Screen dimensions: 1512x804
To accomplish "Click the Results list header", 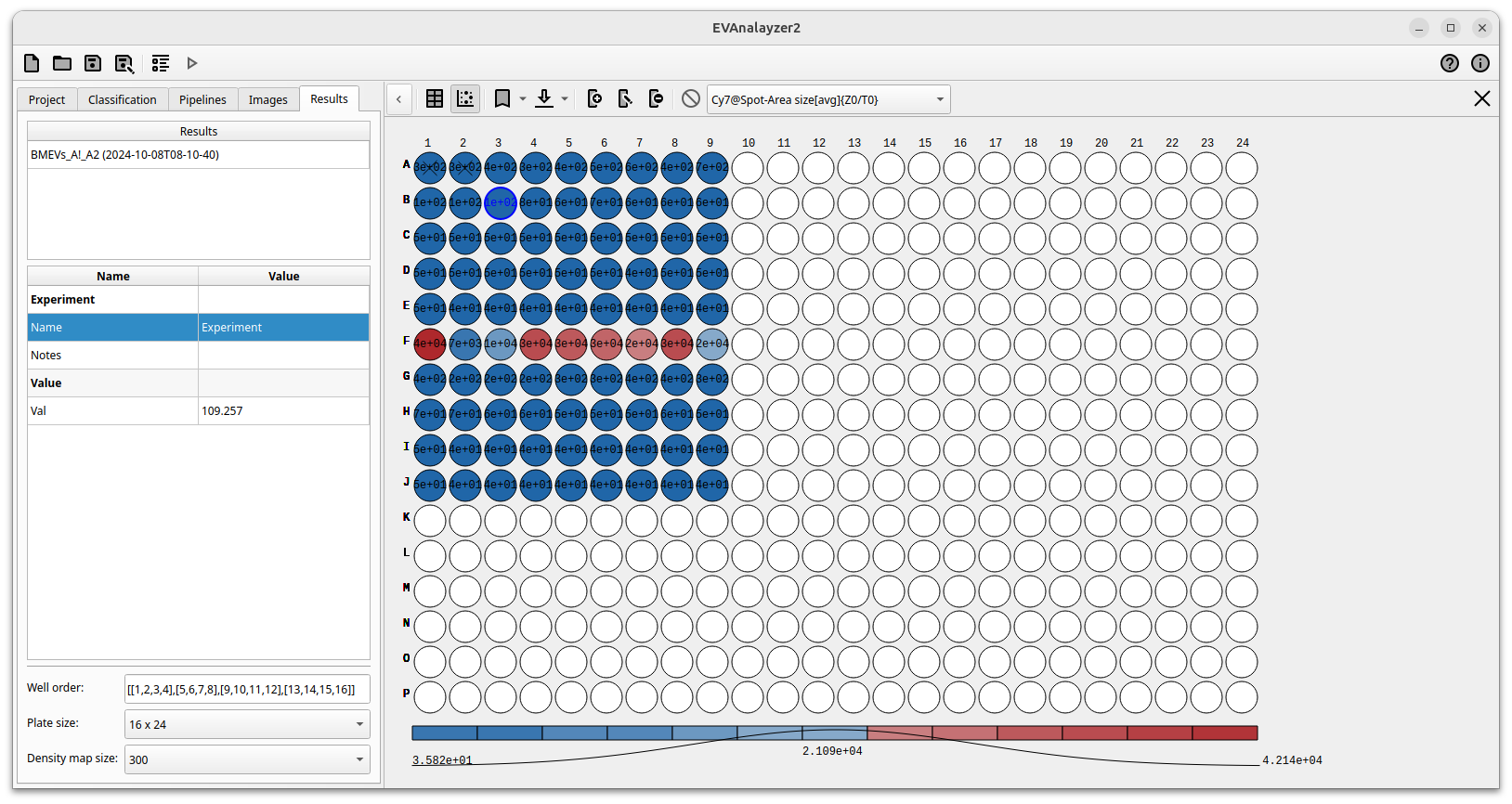I will point(199,131).
